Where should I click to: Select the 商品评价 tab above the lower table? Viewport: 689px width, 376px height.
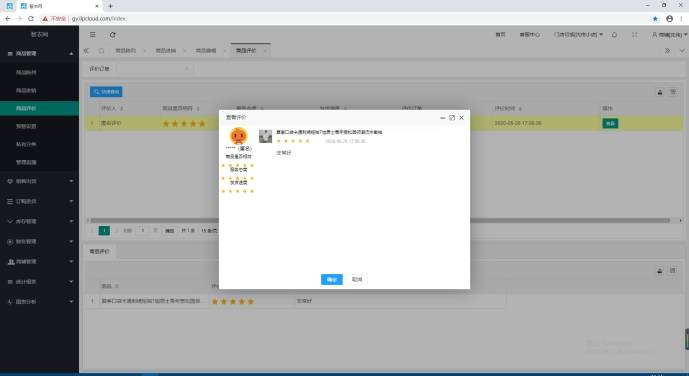pyautogui.click(x=99, y=251)
